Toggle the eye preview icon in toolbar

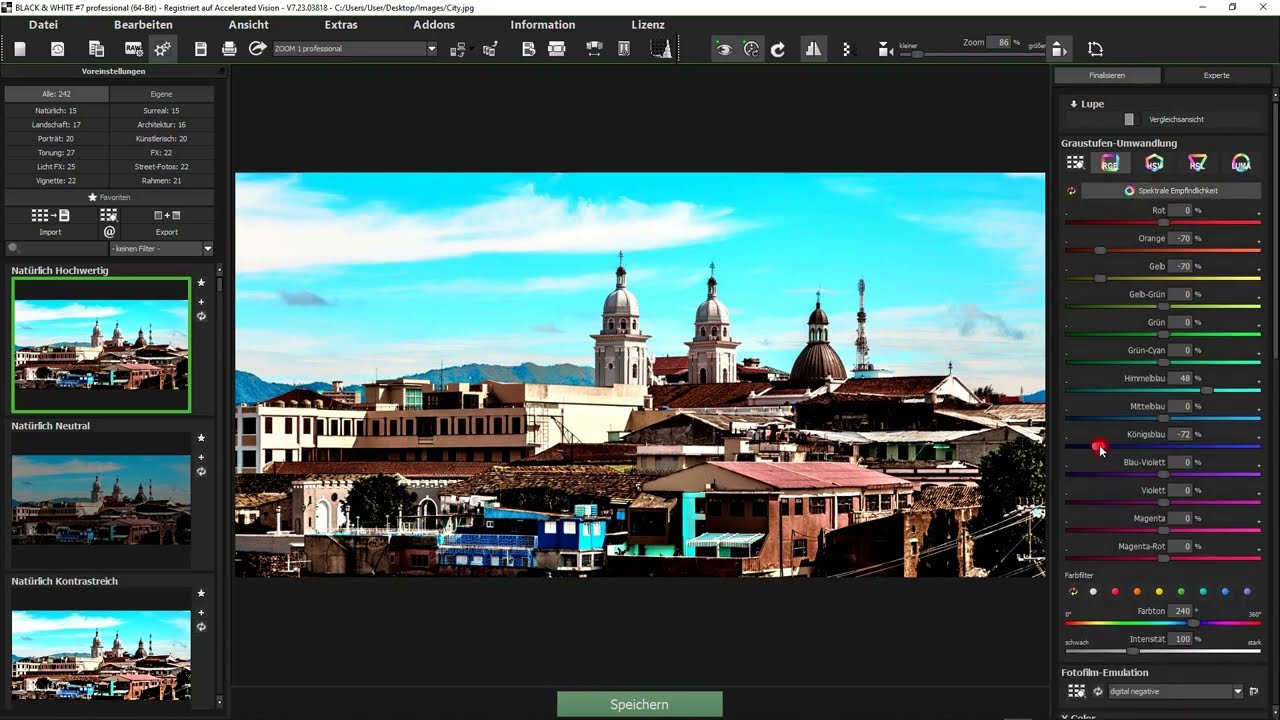point(724,49)
